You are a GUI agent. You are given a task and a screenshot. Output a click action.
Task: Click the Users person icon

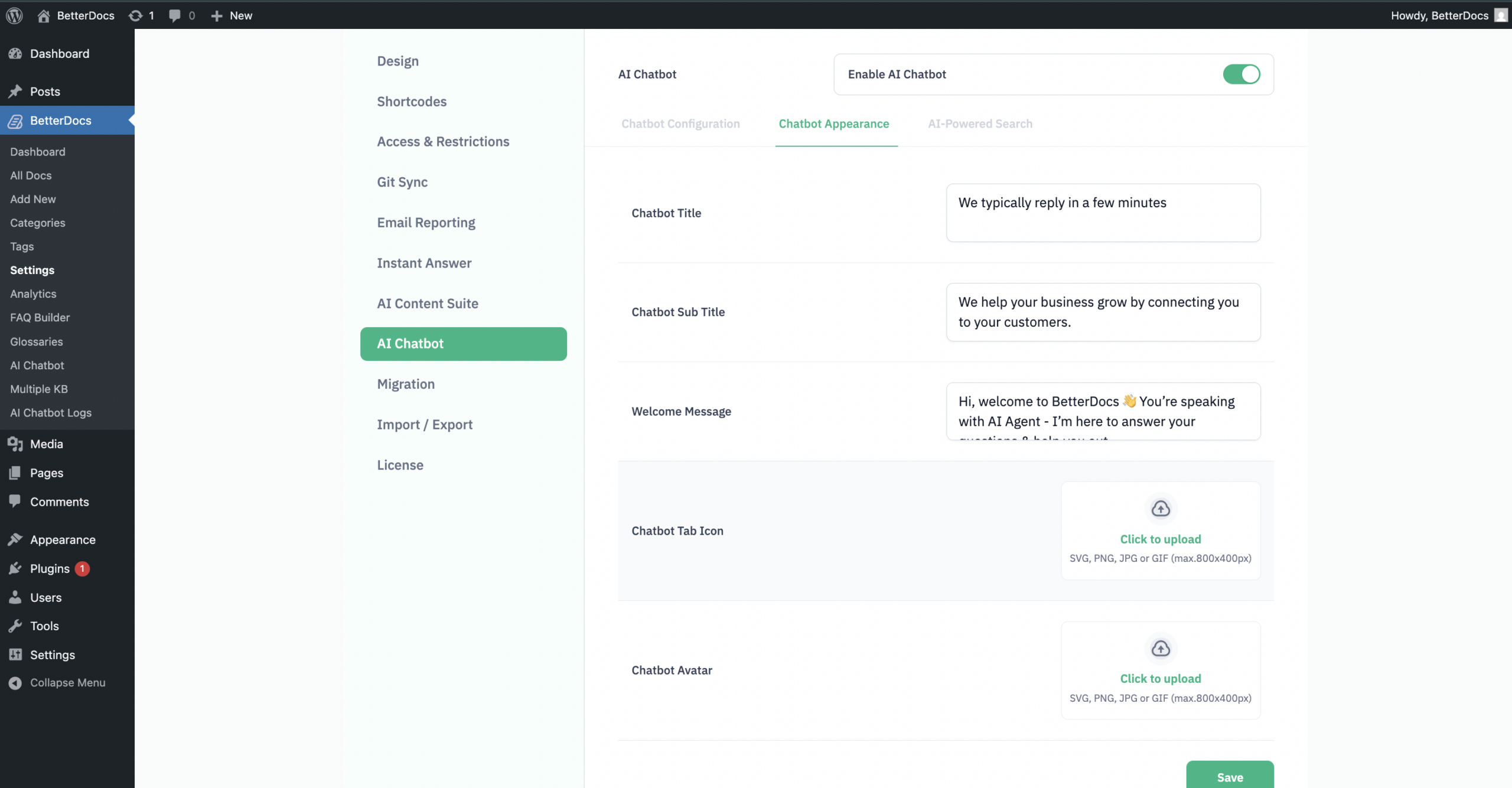[x=15, y=597]
